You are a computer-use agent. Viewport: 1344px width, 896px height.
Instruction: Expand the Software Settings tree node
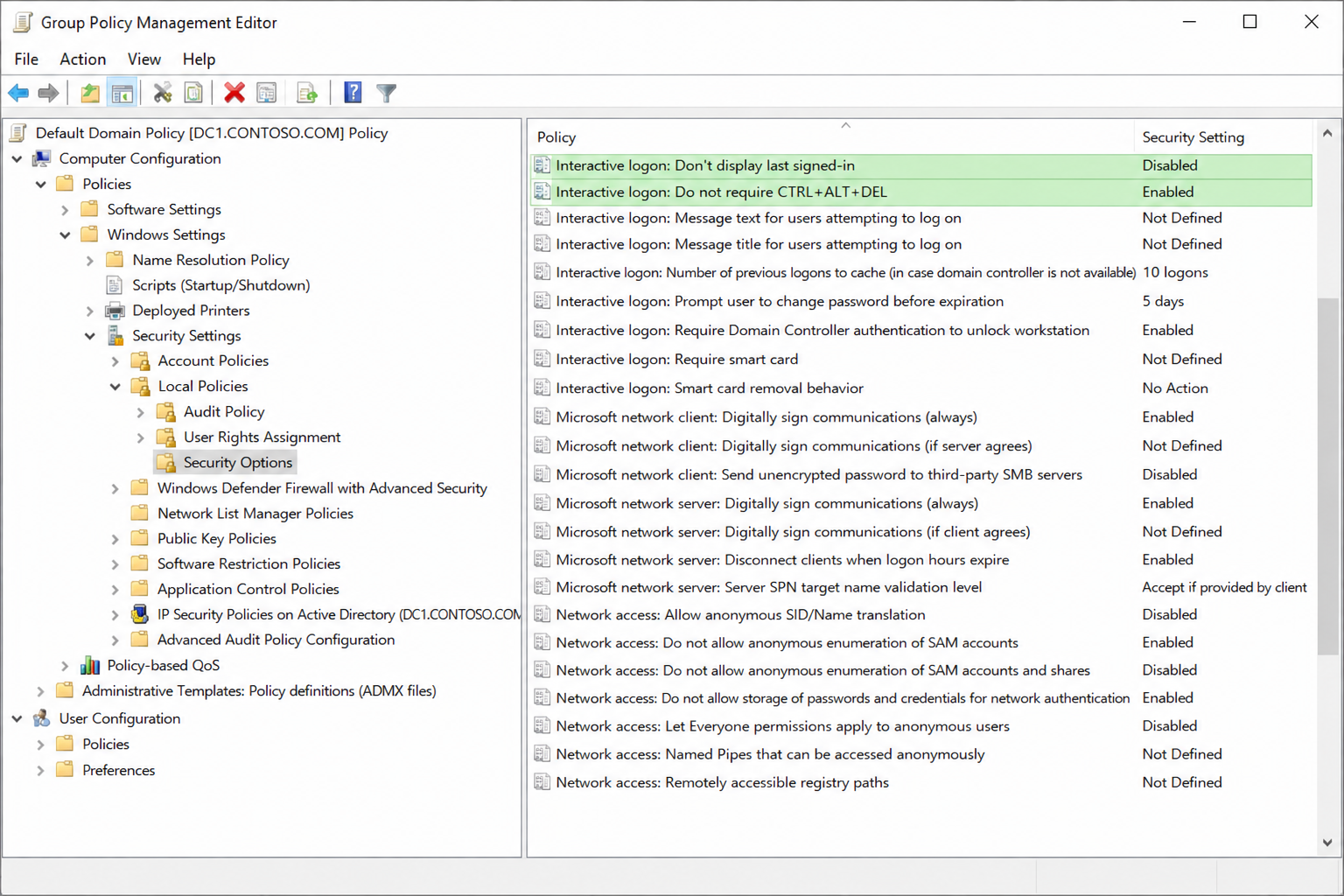click(x=65, y=210)
